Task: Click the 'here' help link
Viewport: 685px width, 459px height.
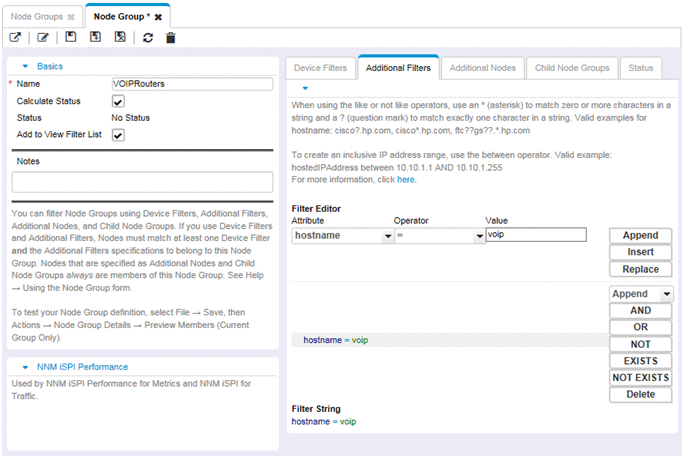Action: 405,180
